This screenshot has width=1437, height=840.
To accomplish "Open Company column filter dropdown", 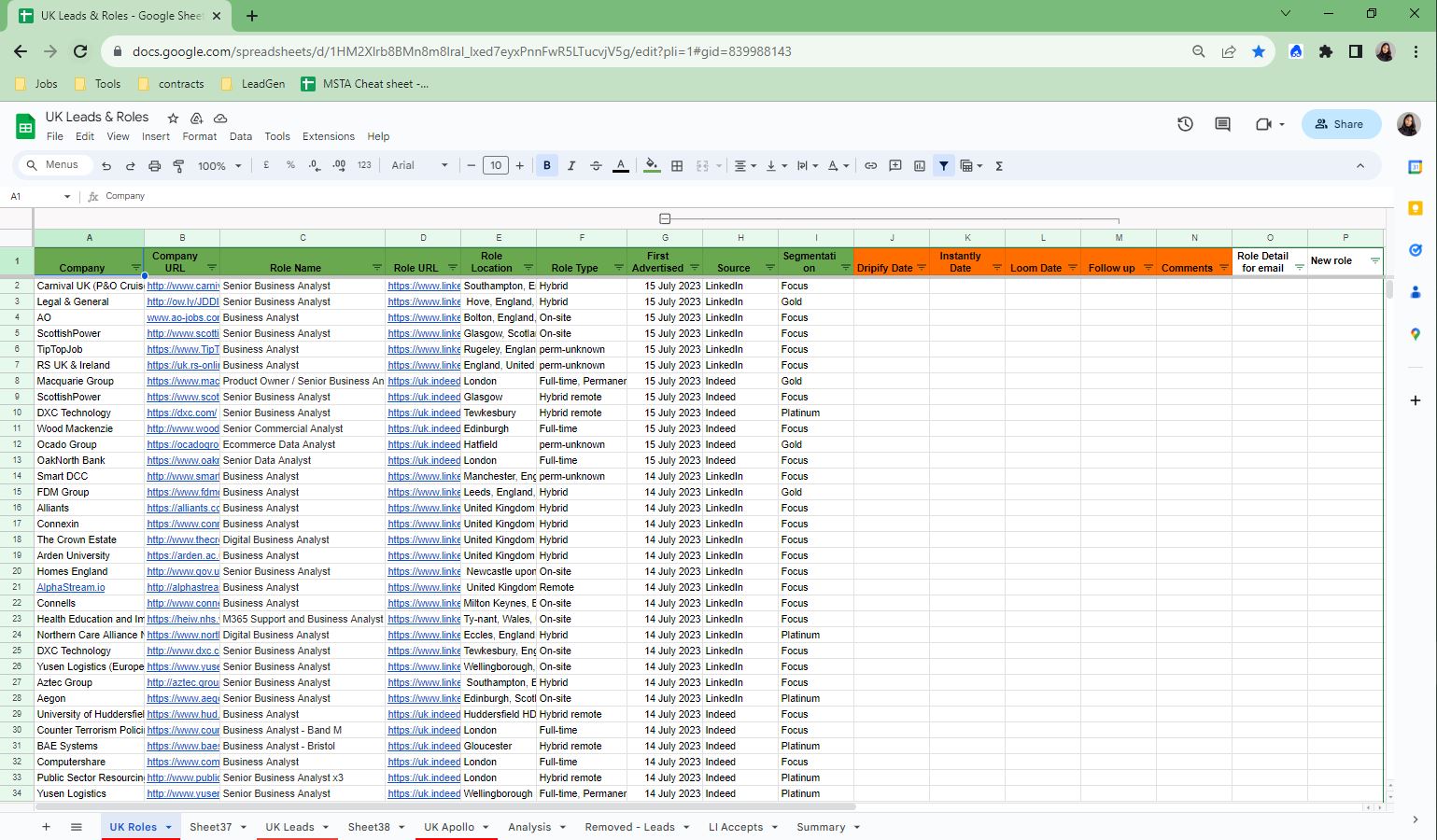I will tap(136, 268).
